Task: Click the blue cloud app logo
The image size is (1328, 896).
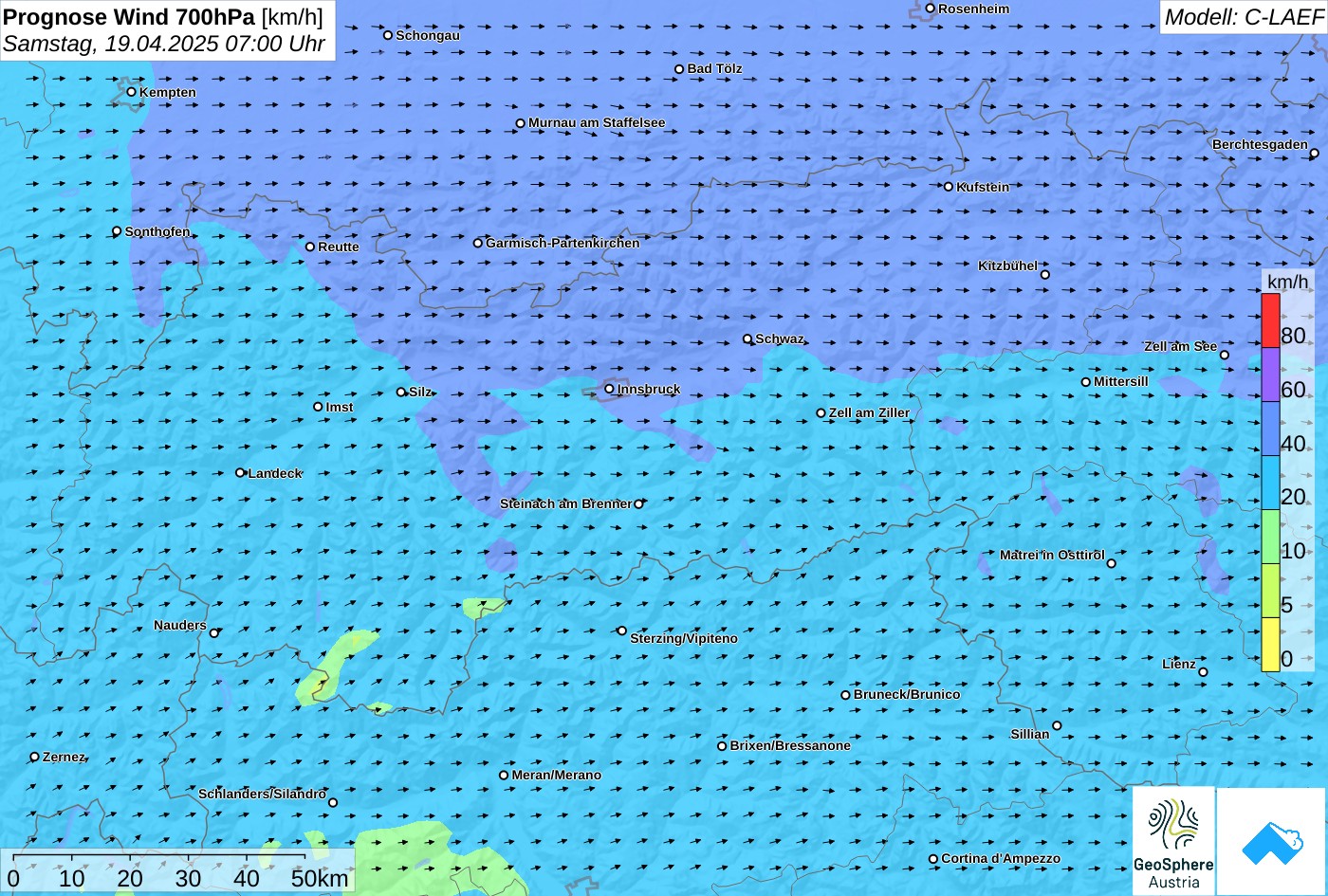Action: click(x=1271, y=842)
